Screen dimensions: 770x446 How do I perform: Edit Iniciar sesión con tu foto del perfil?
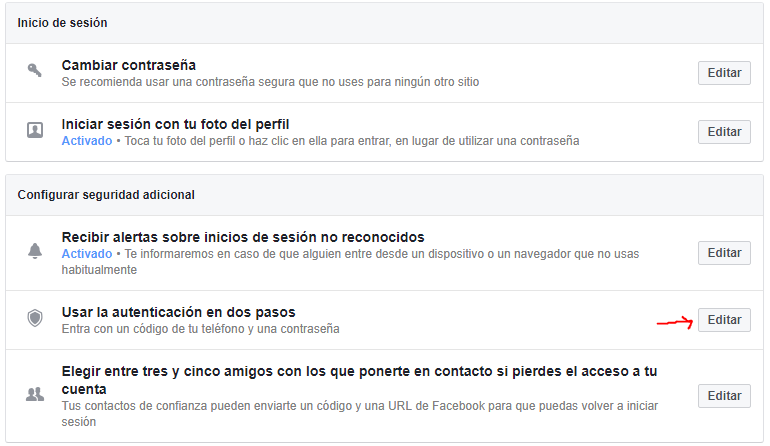(x=724, y=132)
